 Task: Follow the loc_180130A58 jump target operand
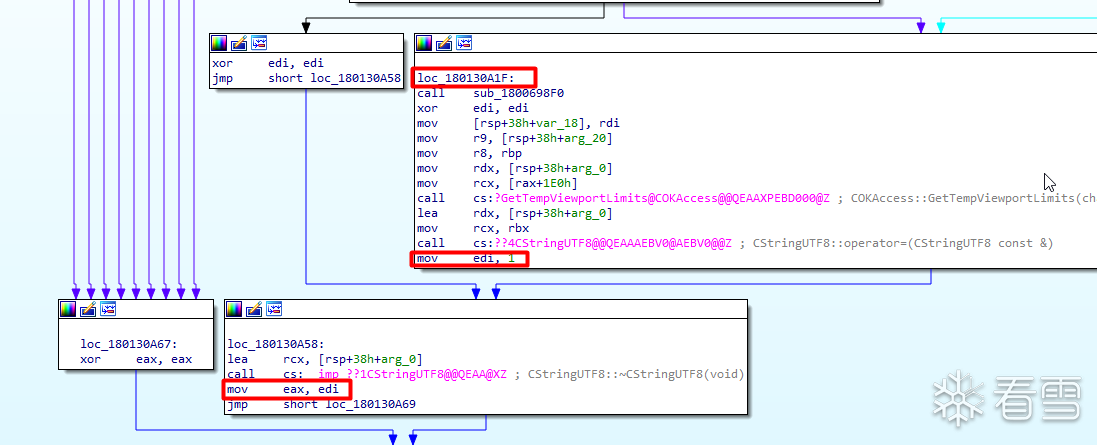click(x=355, y=78)
